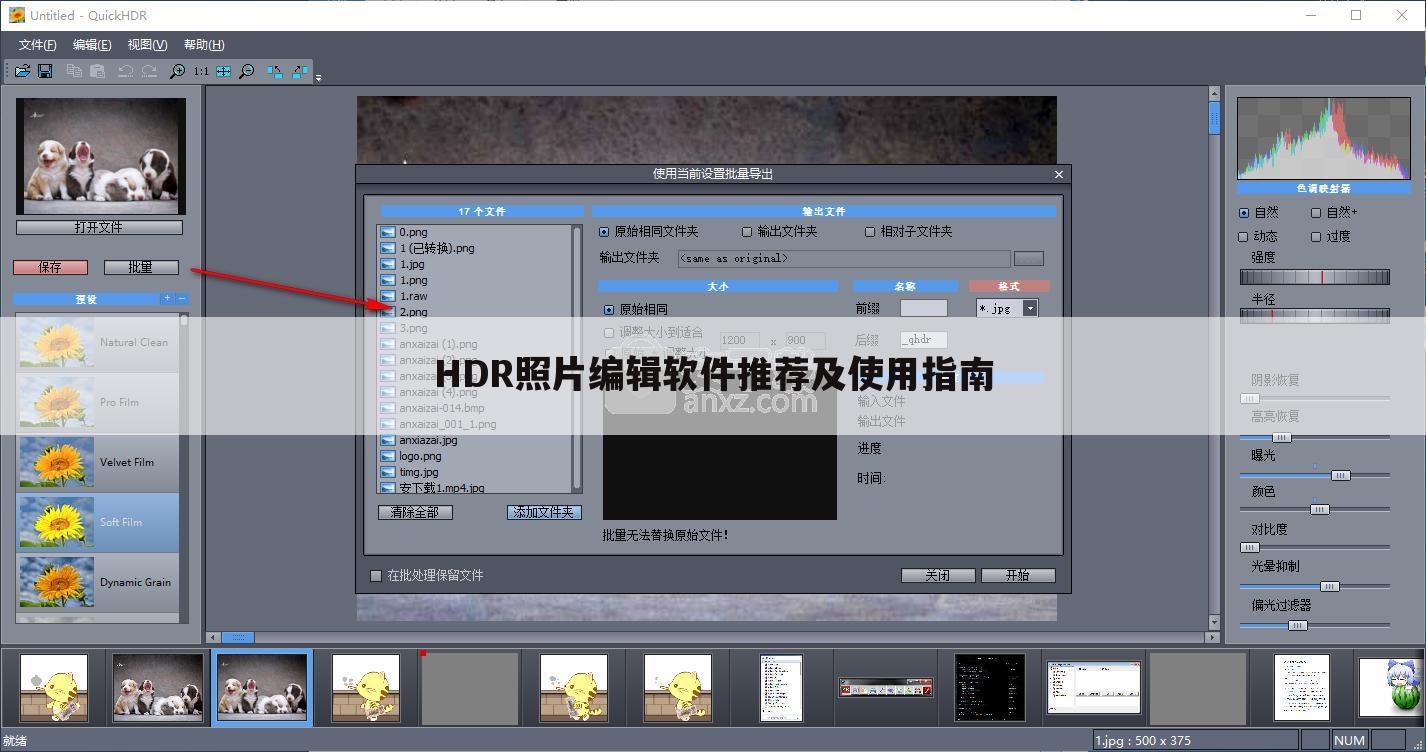Image resolution: width=1426 pixels, height=752 pixels.
Task: Open the 视图(V) menu
Action: pos(147,44)
